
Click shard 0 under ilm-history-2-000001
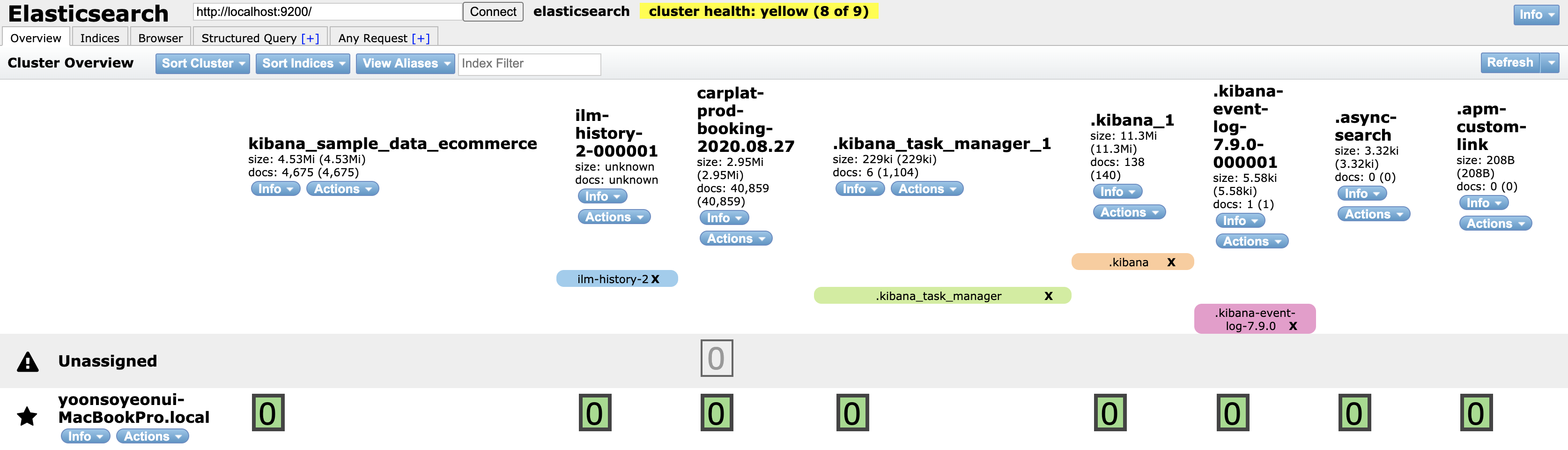[x=595, y=413]
